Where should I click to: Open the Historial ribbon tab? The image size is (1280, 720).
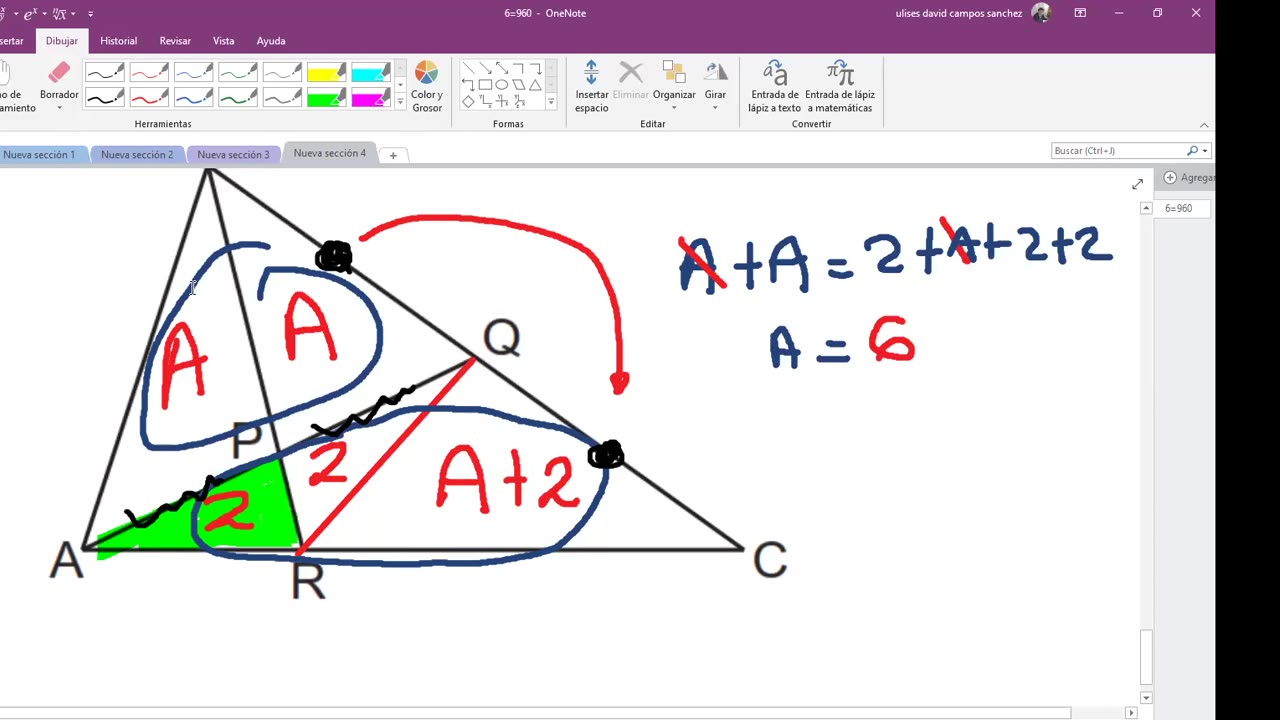[118, 41]
